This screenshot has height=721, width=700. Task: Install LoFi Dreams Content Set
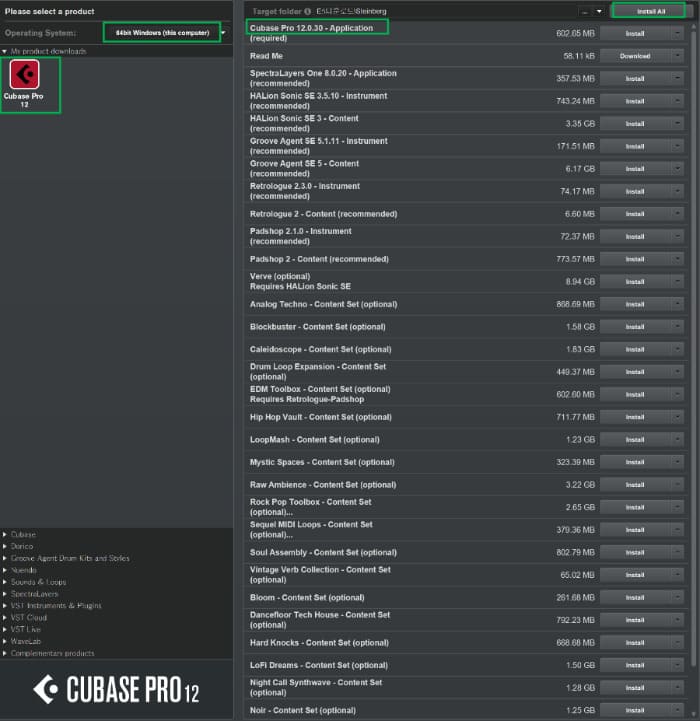(635, 665)
